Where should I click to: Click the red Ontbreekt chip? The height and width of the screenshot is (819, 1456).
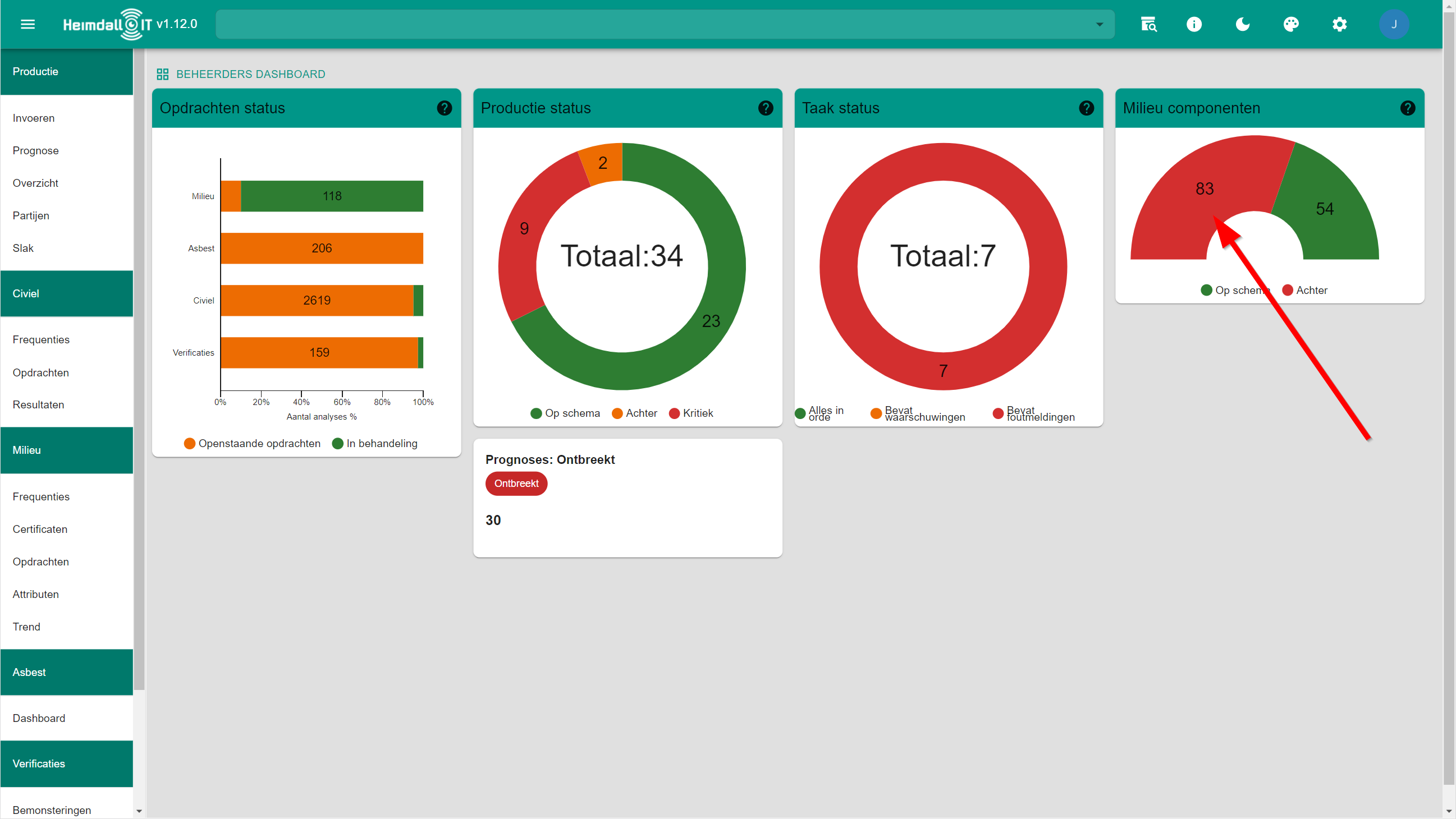pyautogui.click(x=516, y=484)
